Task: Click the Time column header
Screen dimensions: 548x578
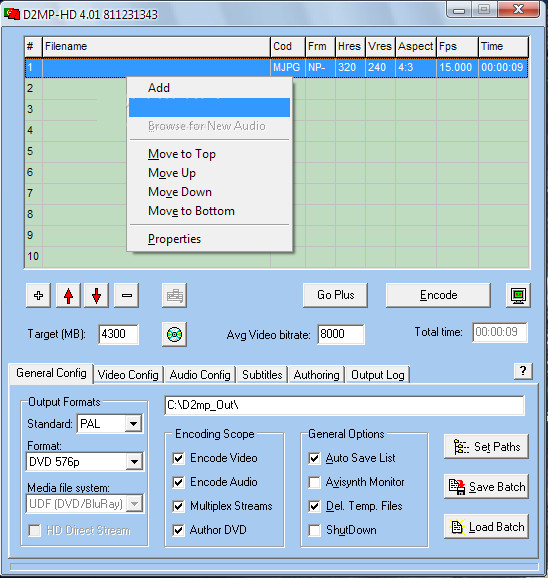Action: (x=503, y=46)
